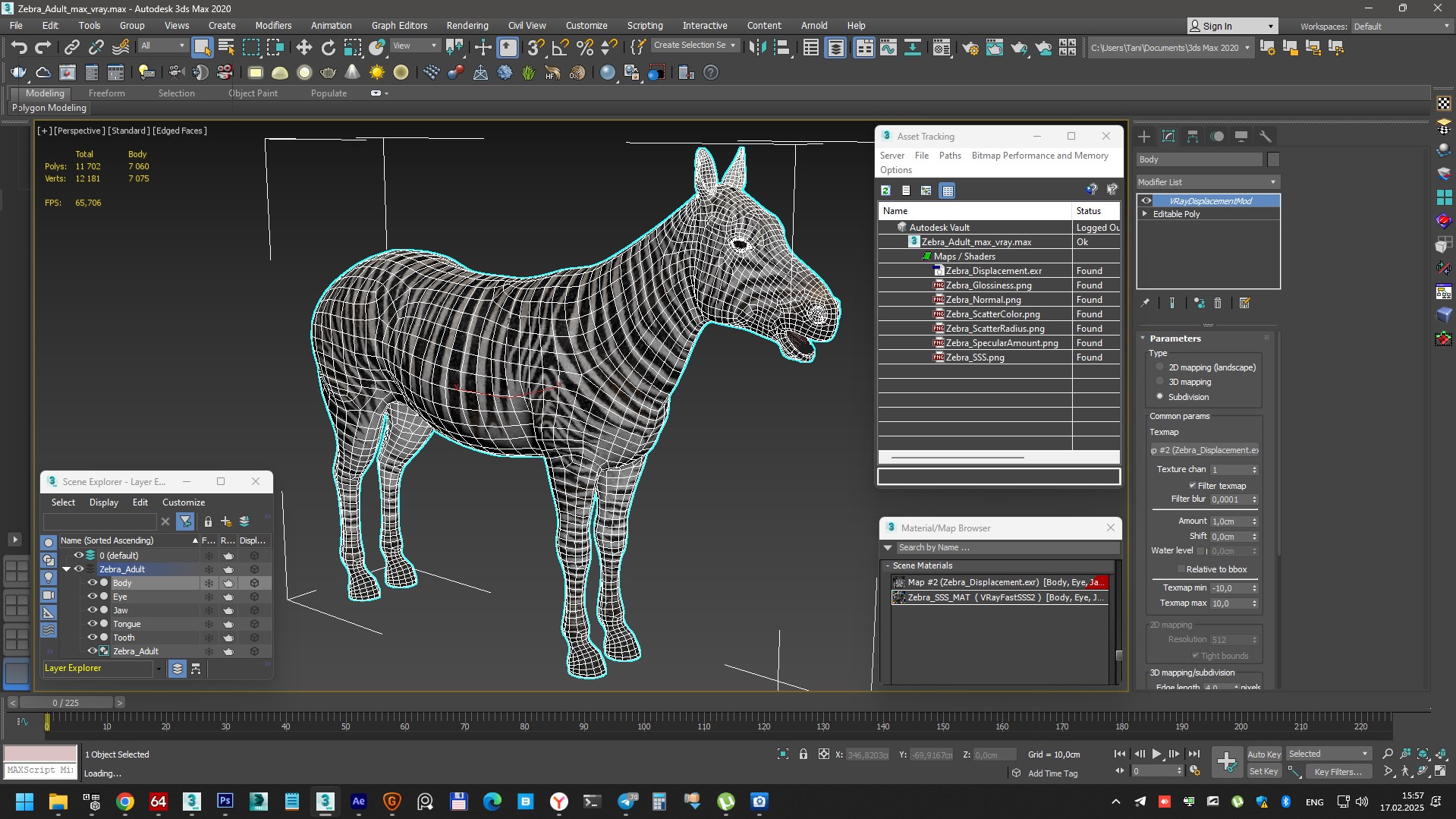This screenshot has height=819, width=1456.
Task: Remove modifier with trash icon
Action: coord(1218,303)
